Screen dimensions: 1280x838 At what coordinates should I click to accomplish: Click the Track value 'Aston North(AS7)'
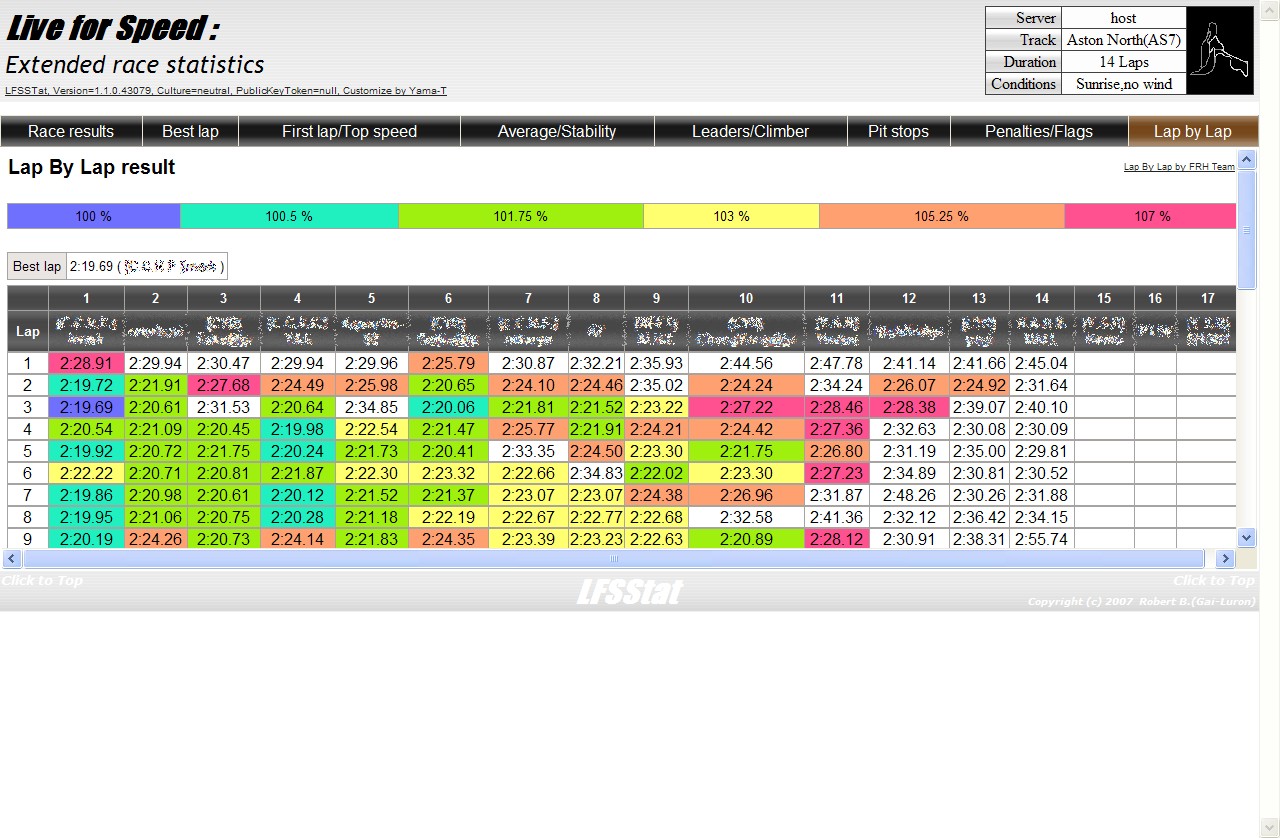(x=1123, y=40)
